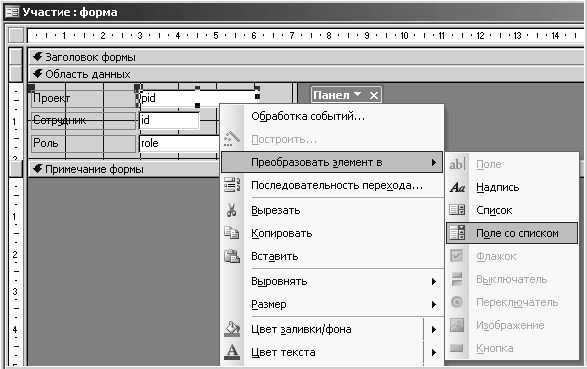Select the pid text box
The image size is (587, 369).
197,98
